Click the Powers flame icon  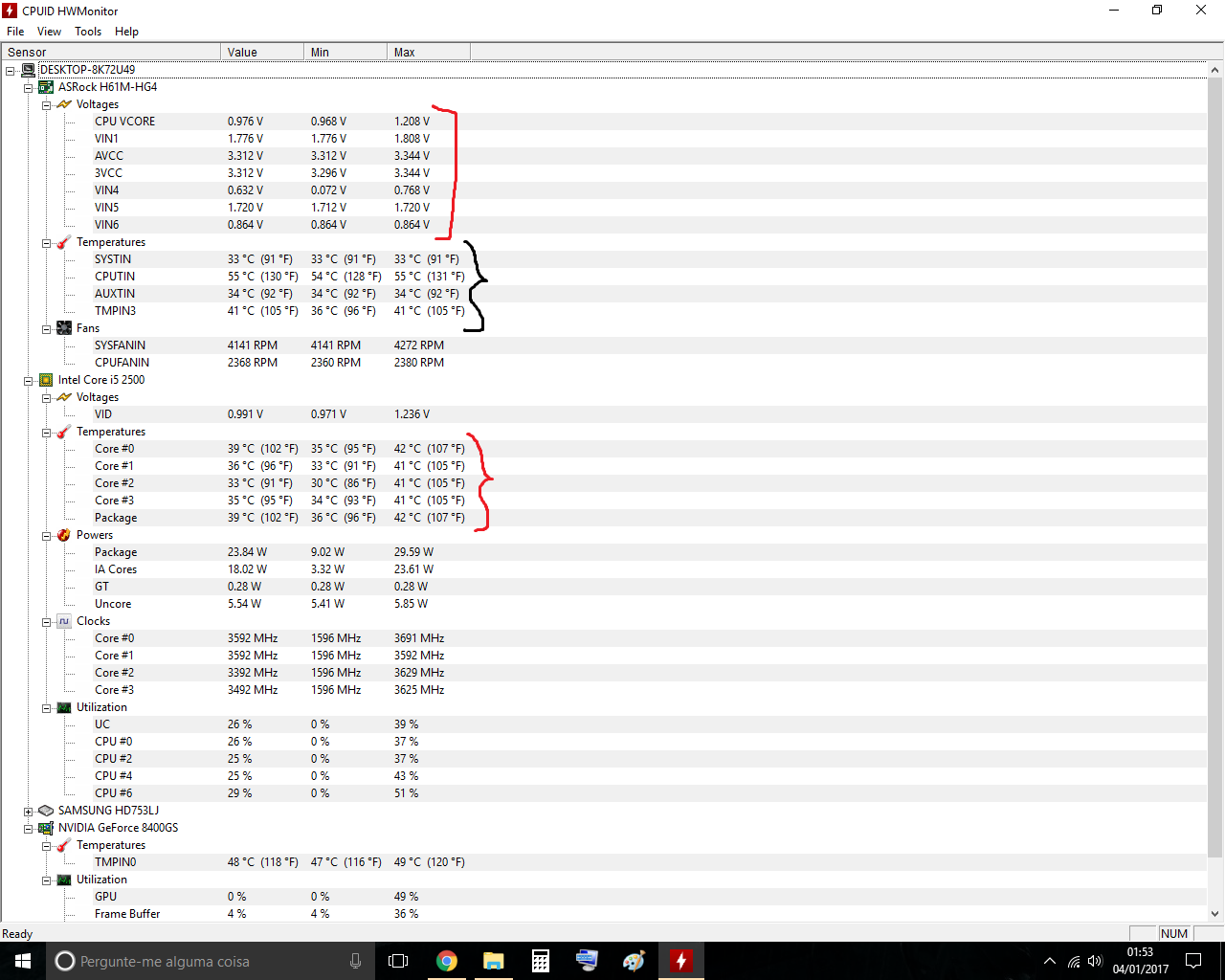64,535
